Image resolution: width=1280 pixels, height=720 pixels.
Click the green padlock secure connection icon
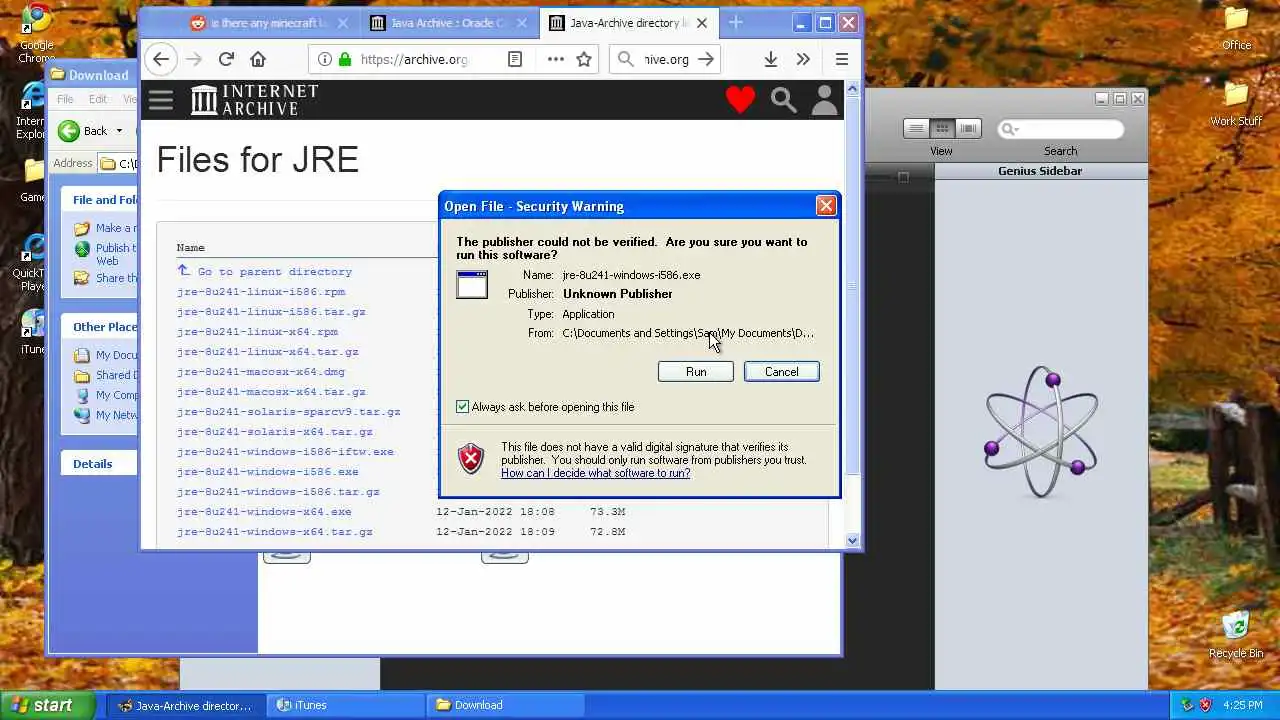345,59
